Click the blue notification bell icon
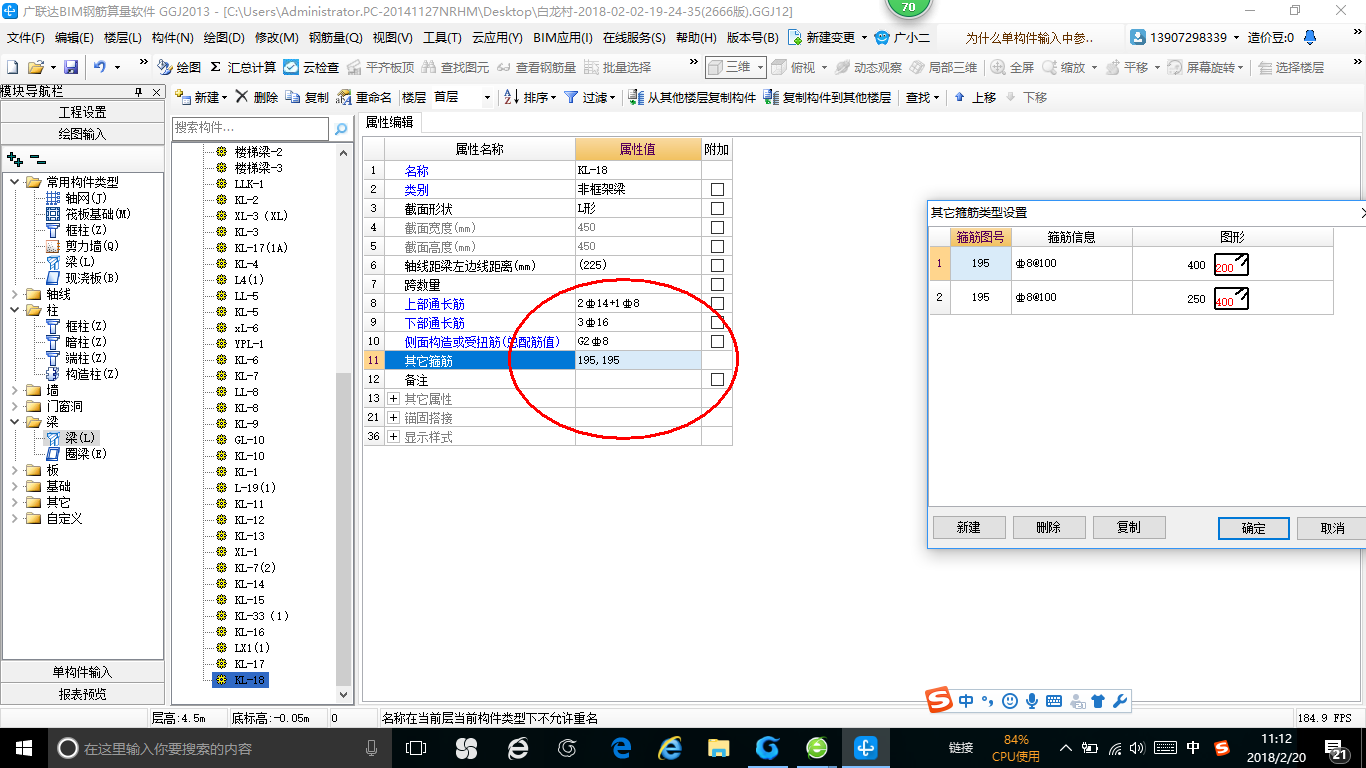This screenshot has height=768, width=1366. 1310,37
